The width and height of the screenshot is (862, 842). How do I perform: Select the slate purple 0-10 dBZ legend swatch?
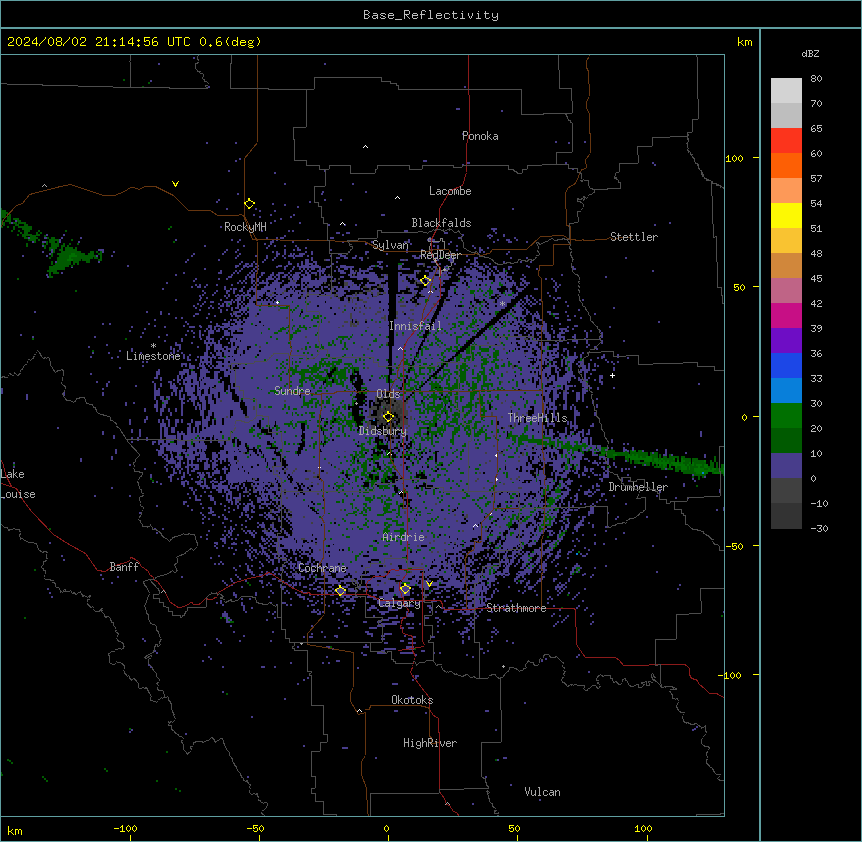point(786,466)
